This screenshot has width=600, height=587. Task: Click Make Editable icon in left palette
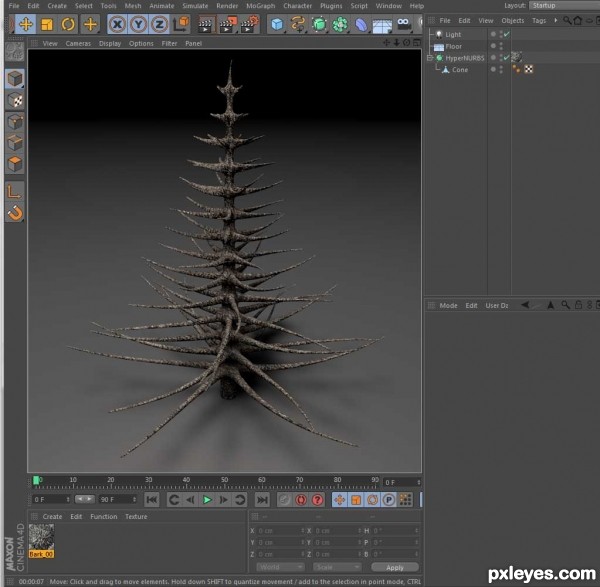click(15, 52)
